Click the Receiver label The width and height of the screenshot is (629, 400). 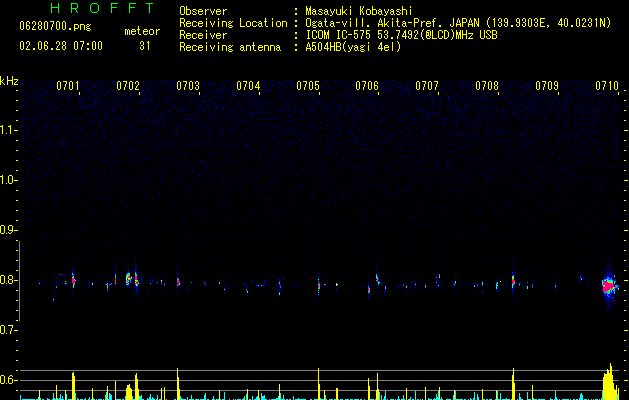point(203,35)
